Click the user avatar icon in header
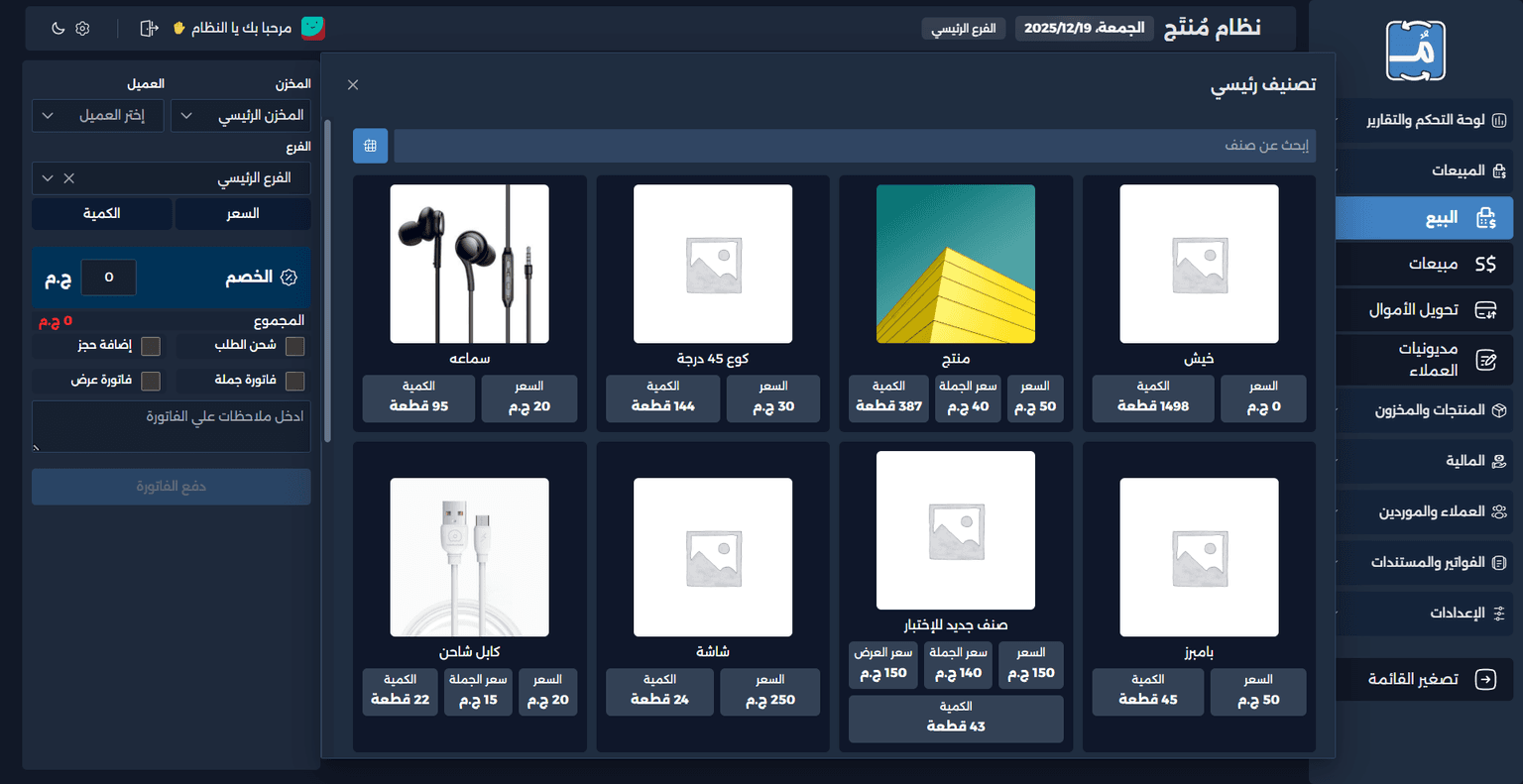Screen dimensions: 1523x784 (313, 29)
